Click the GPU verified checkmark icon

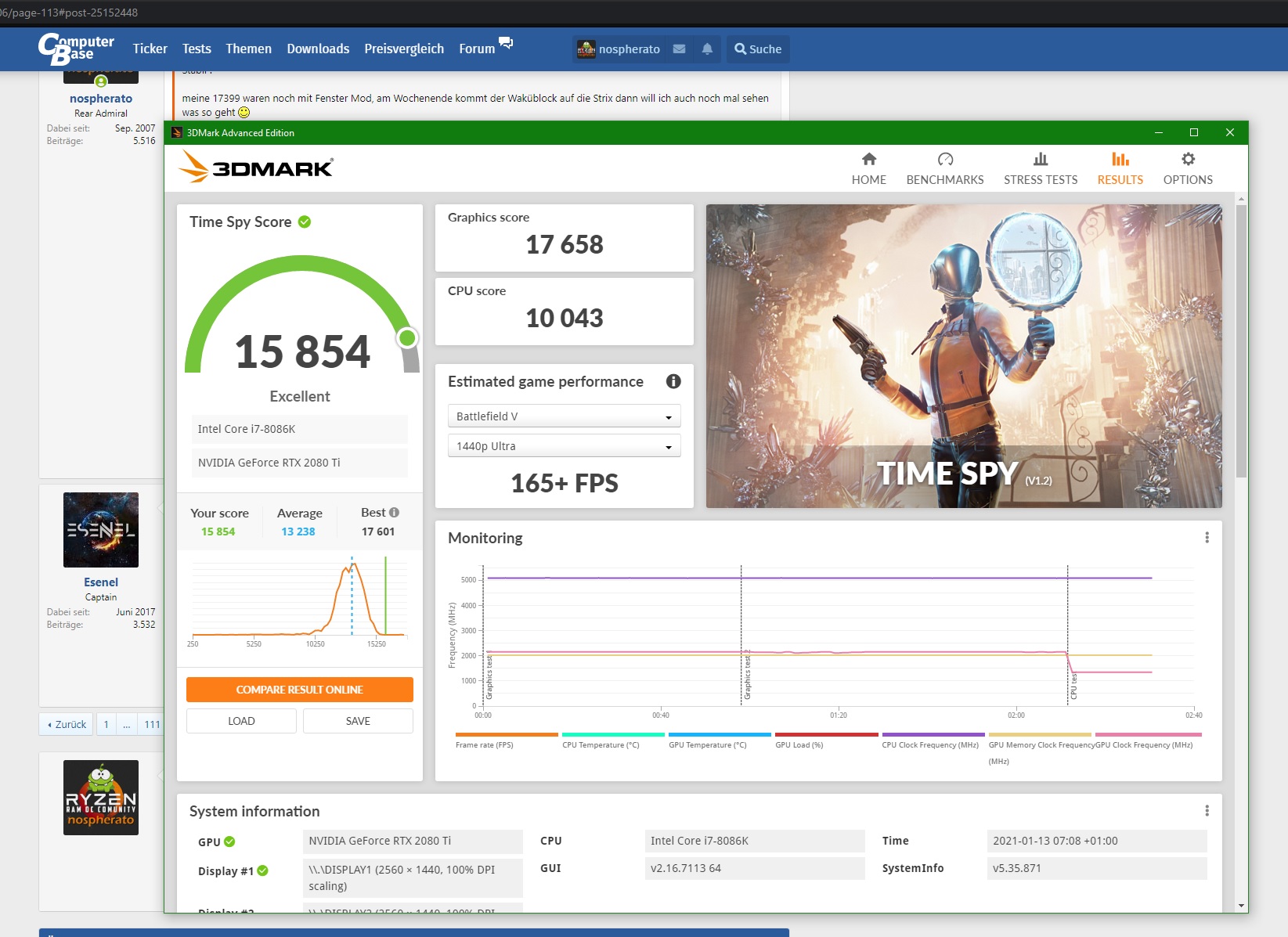click(229, 841)
